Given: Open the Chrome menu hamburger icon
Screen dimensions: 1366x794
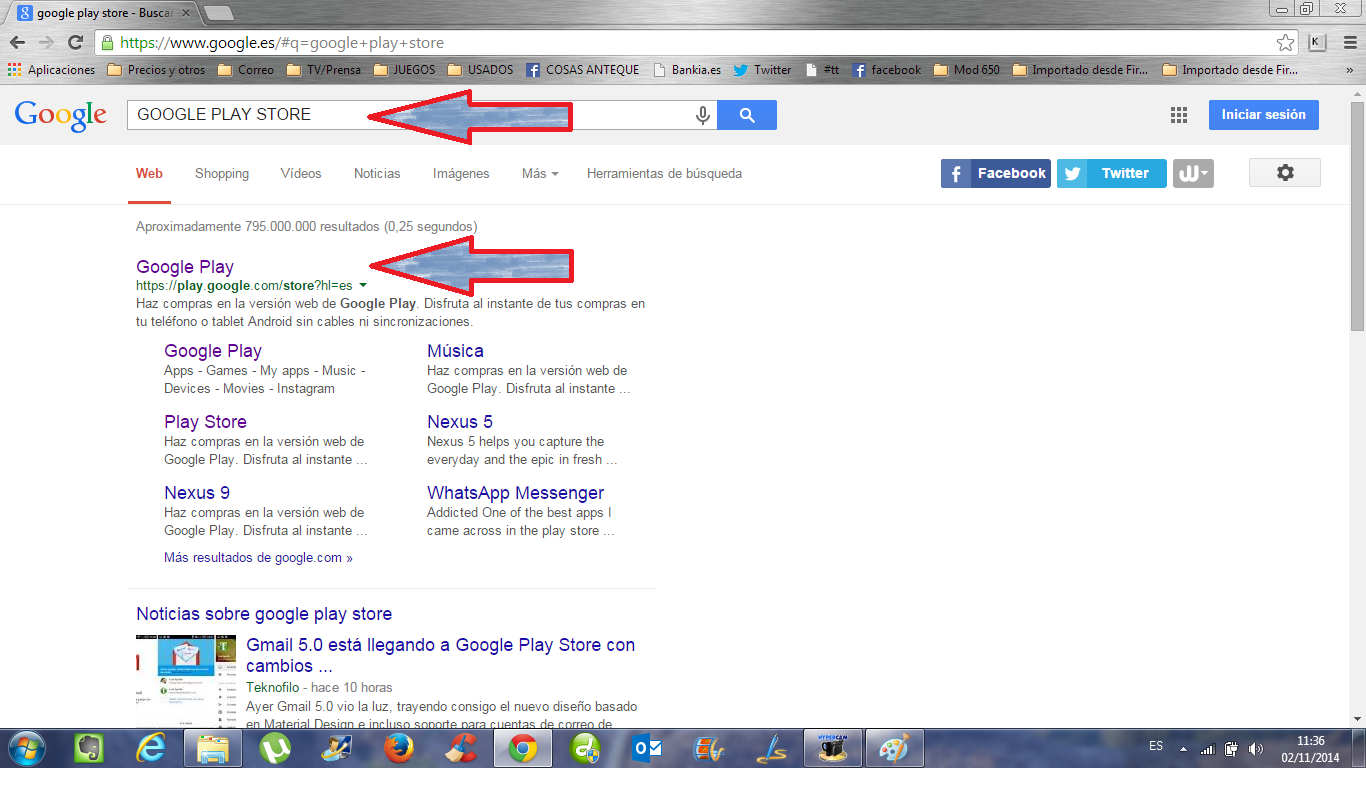Looking at the screenshot, I should coord(1347,43).
